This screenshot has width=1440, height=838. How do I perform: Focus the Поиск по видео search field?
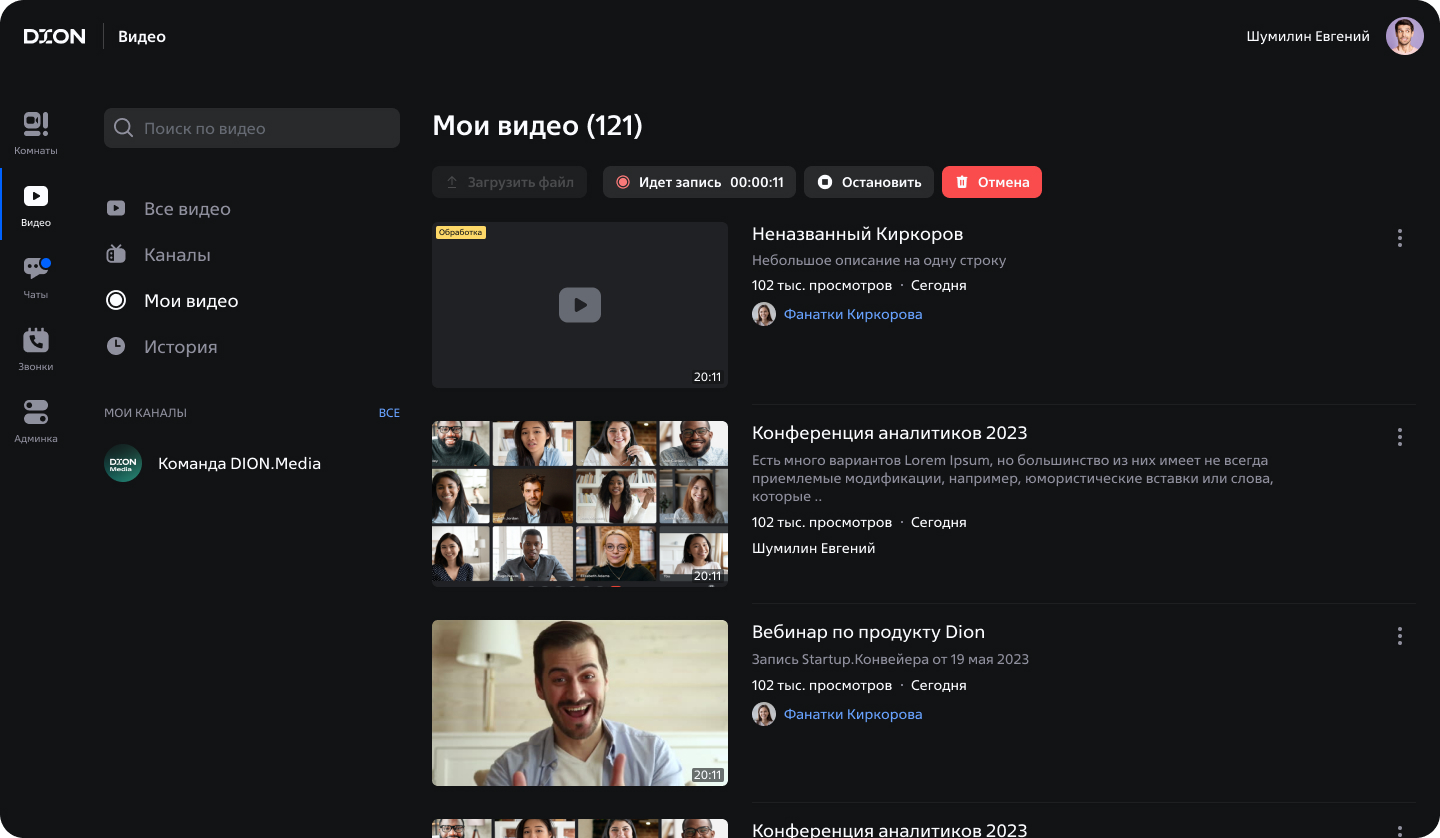(x=252, y=128)
